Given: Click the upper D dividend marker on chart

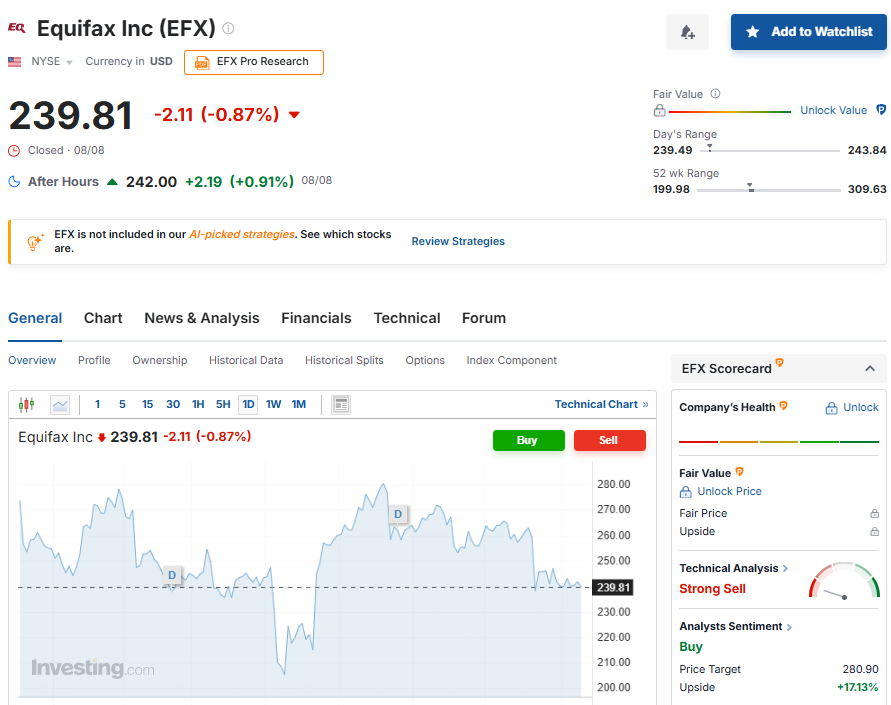Looking at the screenshot, I should click(x=398, y=514).
